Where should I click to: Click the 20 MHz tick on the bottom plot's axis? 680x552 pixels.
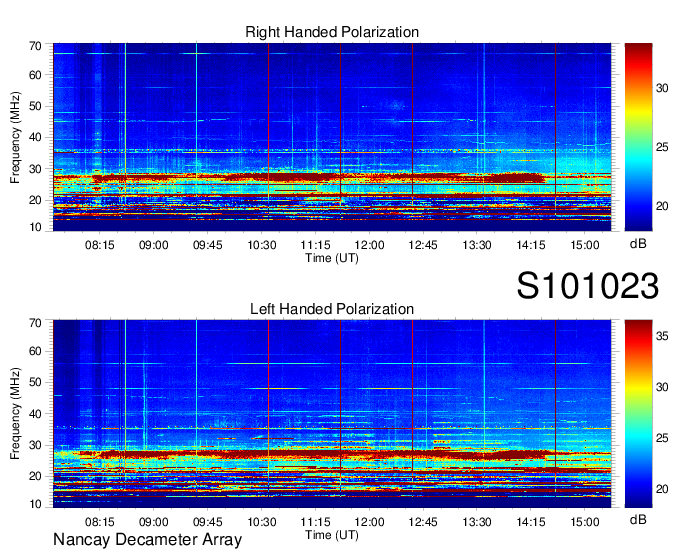click(35, 477)
